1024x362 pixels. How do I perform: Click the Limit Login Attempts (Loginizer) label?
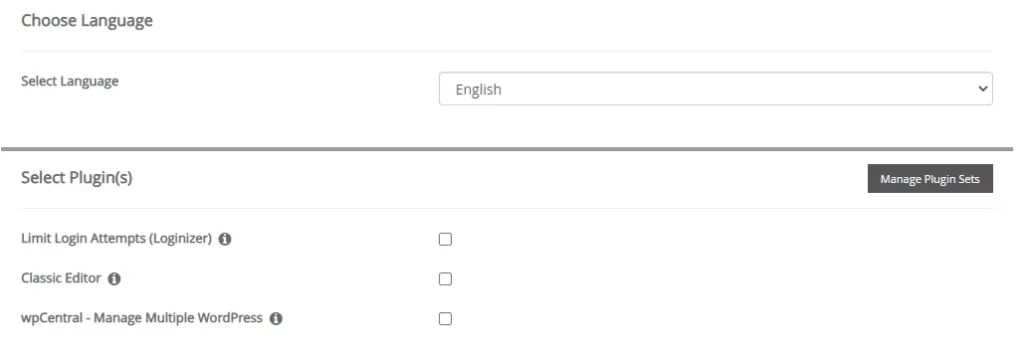[x=116, y=239]
